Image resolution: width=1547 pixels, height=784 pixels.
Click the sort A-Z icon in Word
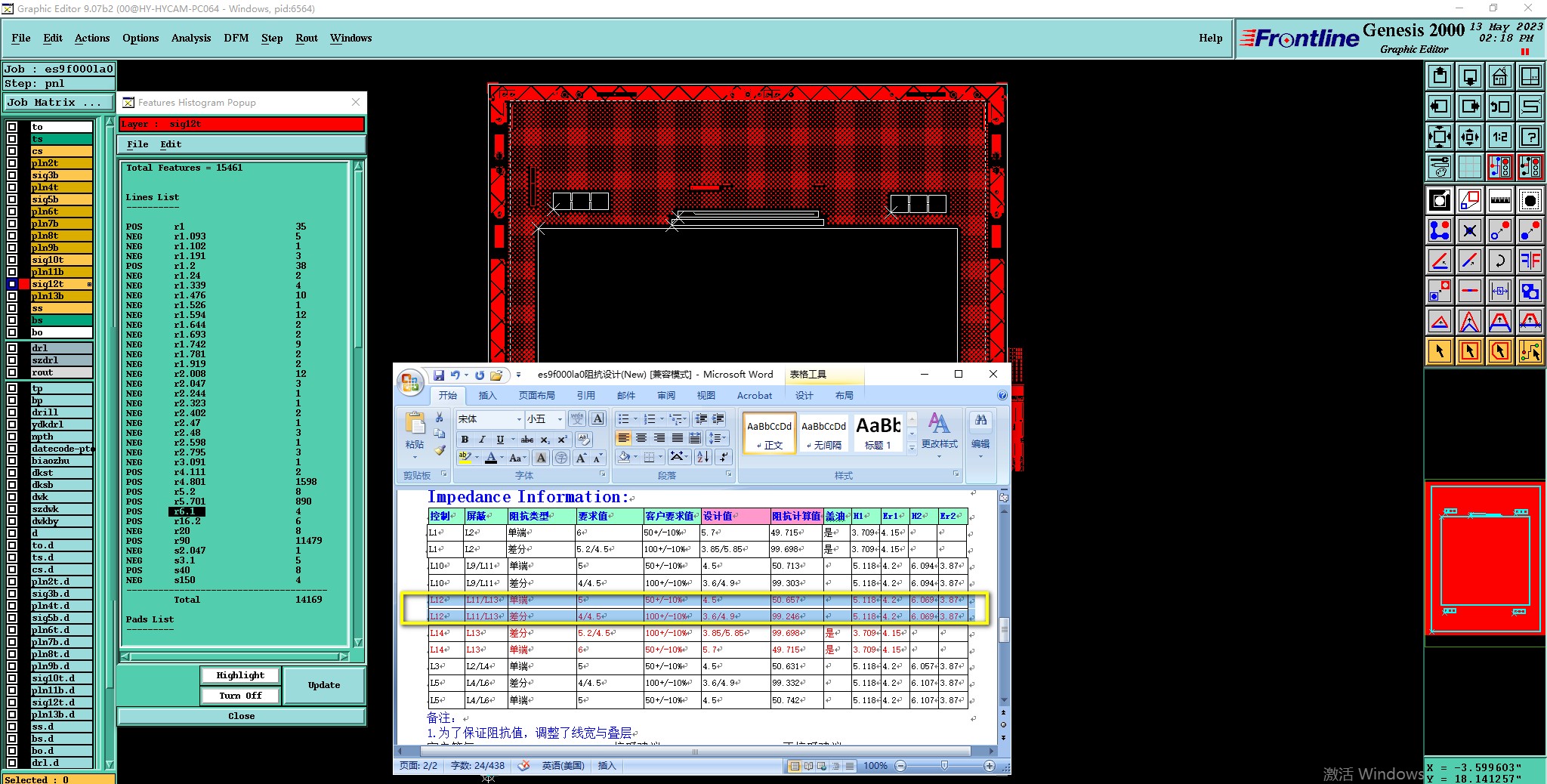click(703, 456)
